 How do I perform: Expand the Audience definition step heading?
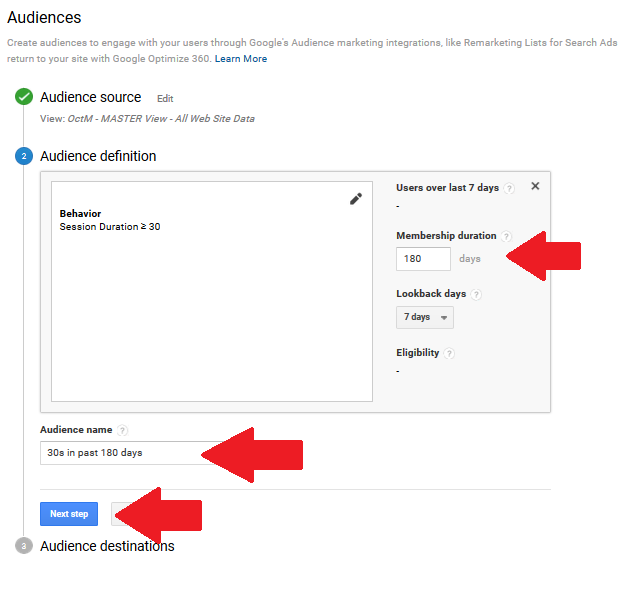pyautogui.click(x=98, y=156)
